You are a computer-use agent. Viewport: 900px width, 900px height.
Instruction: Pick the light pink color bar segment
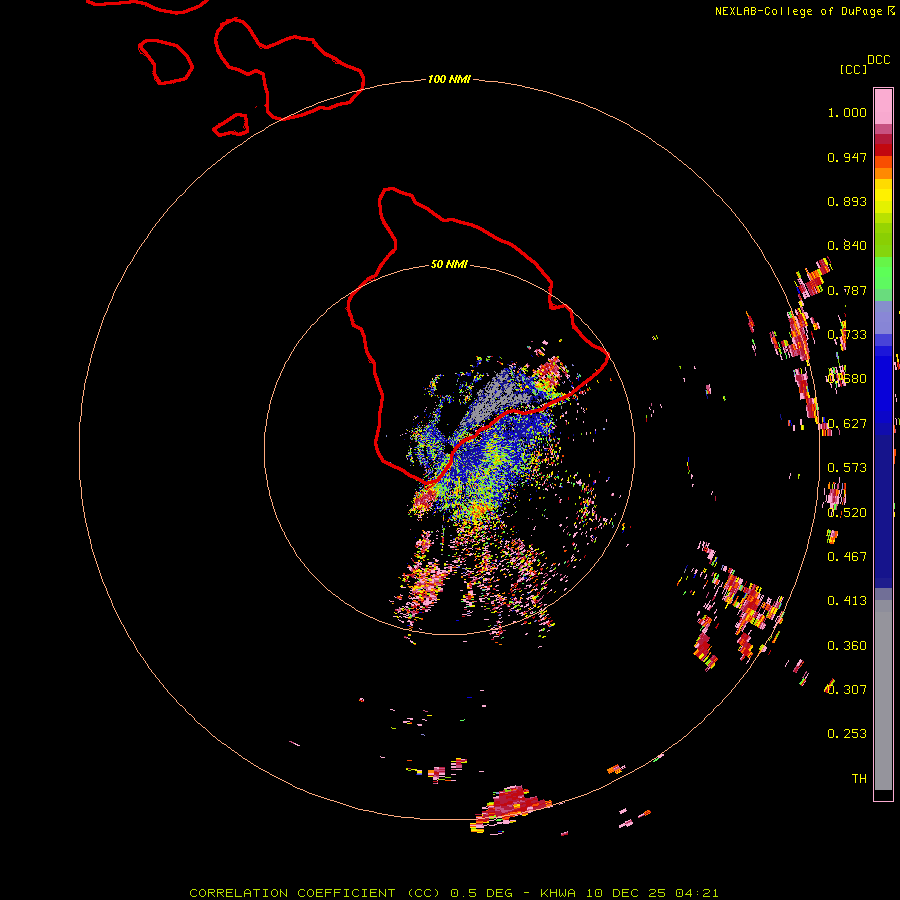883,106
